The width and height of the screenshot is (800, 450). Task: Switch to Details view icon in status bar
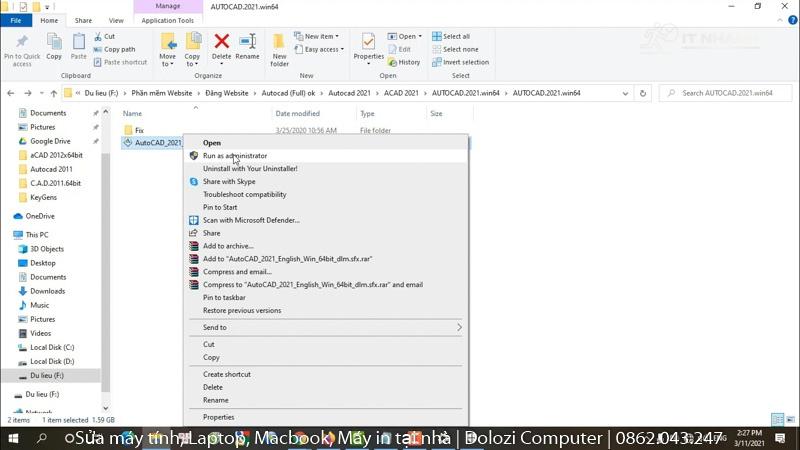coord(778,419)
